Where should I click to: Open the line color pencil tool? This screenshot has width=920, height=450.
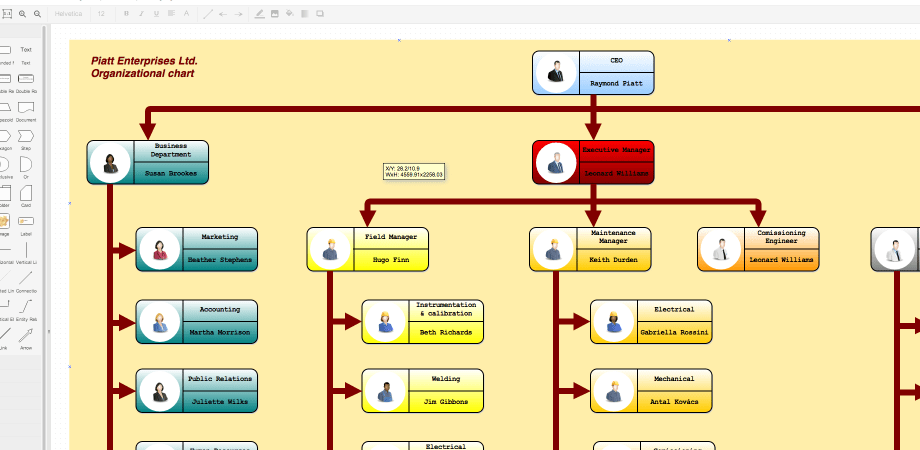(260, 13)
